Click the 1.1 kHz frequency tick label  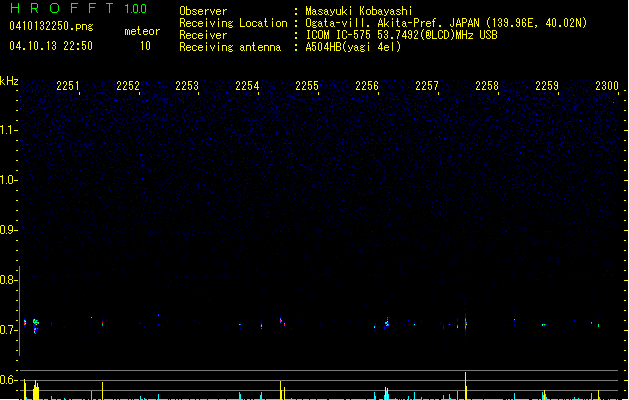click(x=9, y=130)
